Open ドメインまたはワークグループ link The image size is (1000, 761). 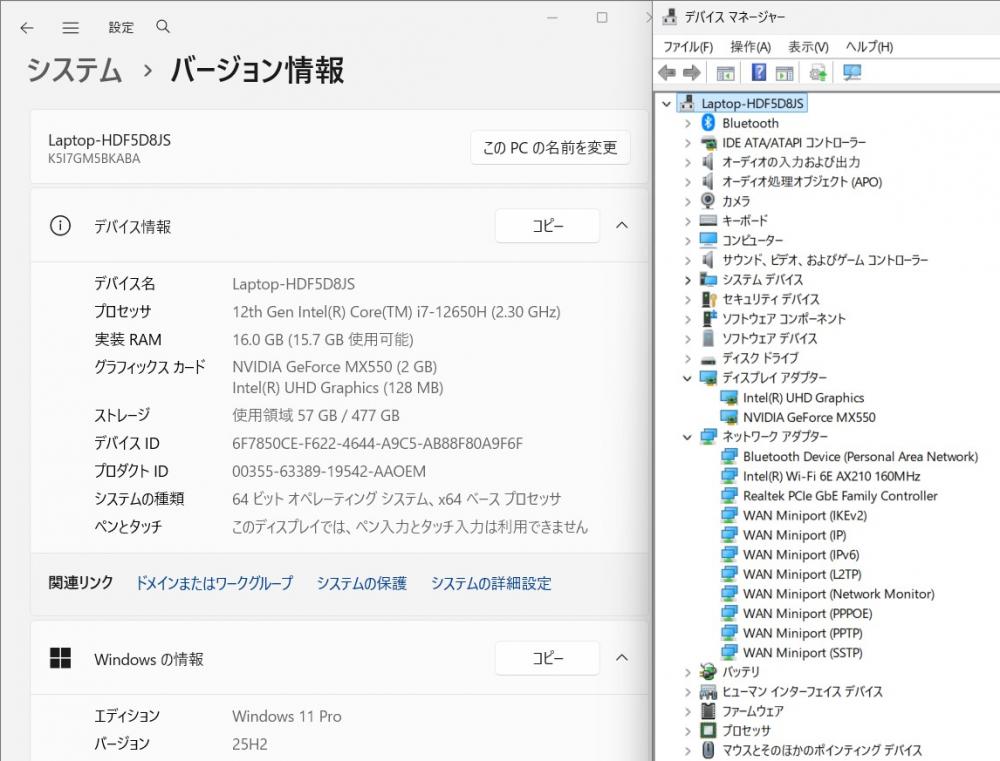[214, 582]
